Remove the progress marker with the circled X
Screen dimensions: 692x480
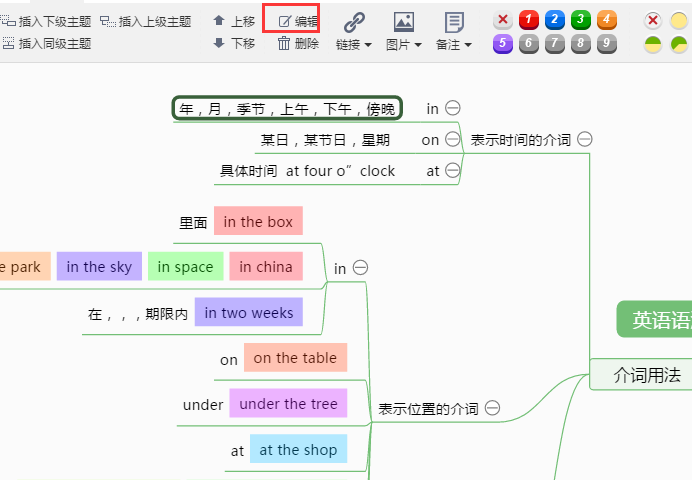[x=653, y=20]
